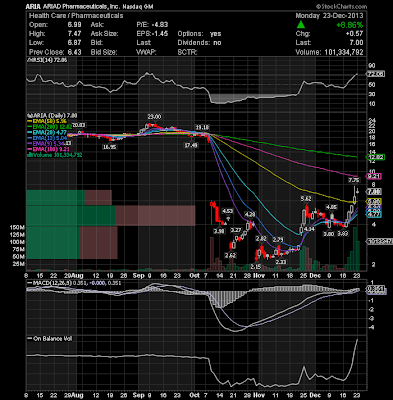Screen dimensions: 393x400
Task: Click the blue EMA(13) legend entry
Action: 46,137
